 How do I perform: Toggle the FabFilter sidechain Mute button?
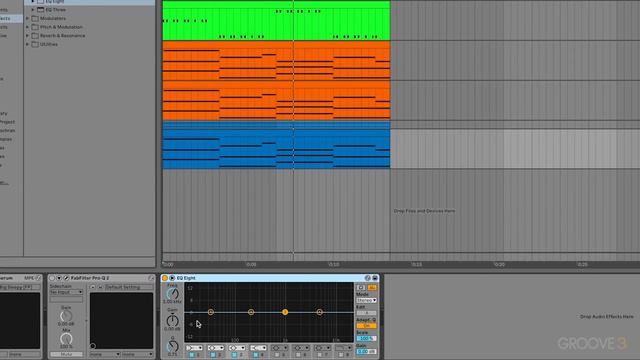pyautogui.click(x=66, y=354)
